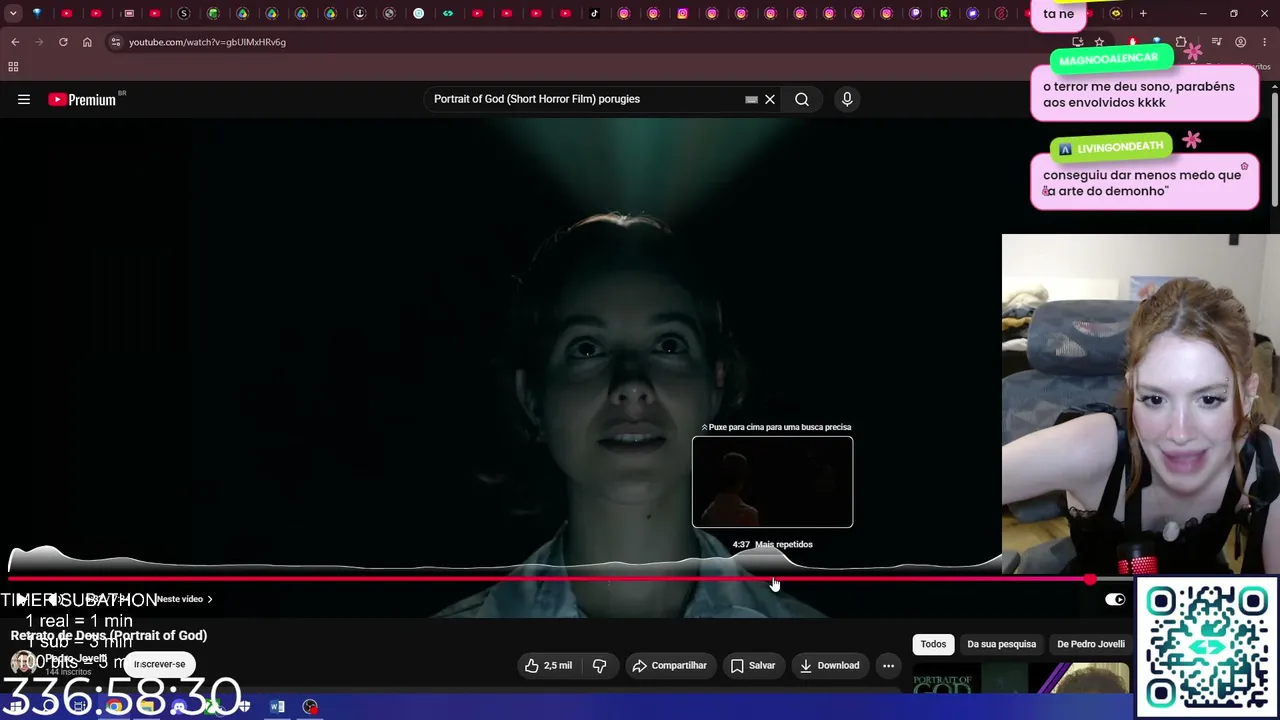This screenshot has height=720, width=1280.
Task: Open the Chrome three-dot menu
Action: 1265,42
